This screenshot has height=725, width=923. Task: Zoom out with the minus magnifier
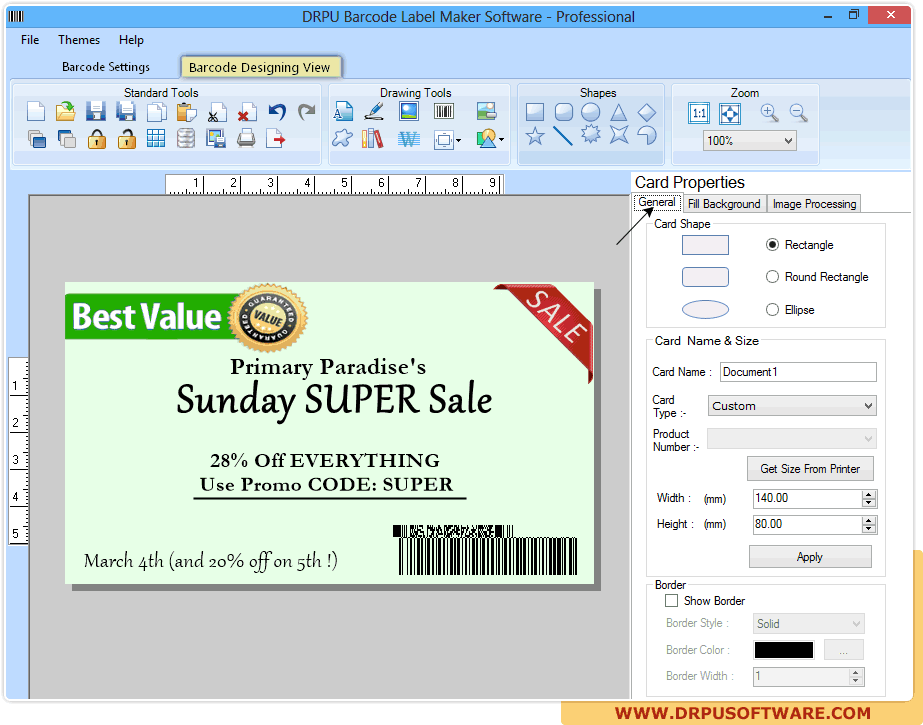(x=799, y=112)
